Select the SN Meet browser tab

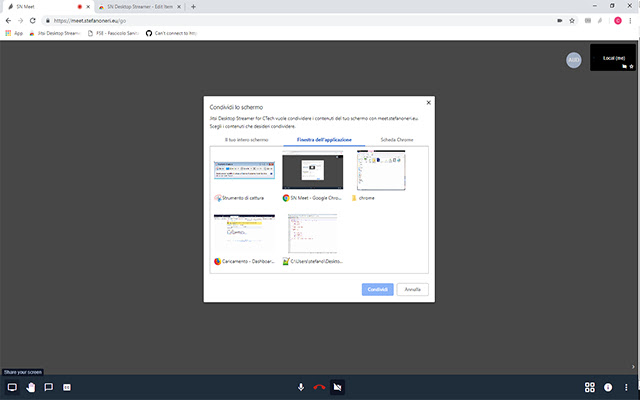click(49, 7)
